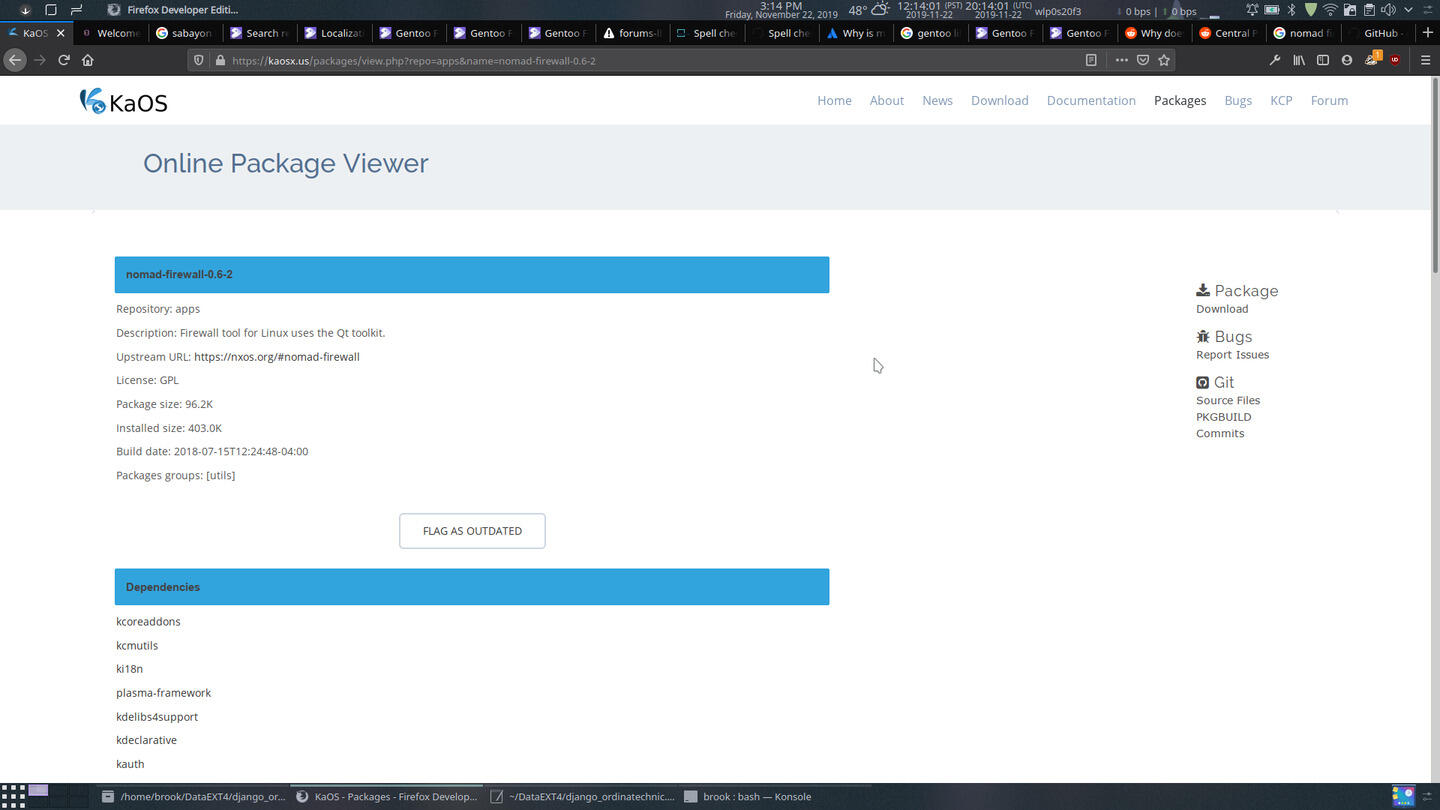The height and width of the screenshot is (810, 1440).
Task: Open a new tab with the plus button
Action: click(x=1427, y=33)
